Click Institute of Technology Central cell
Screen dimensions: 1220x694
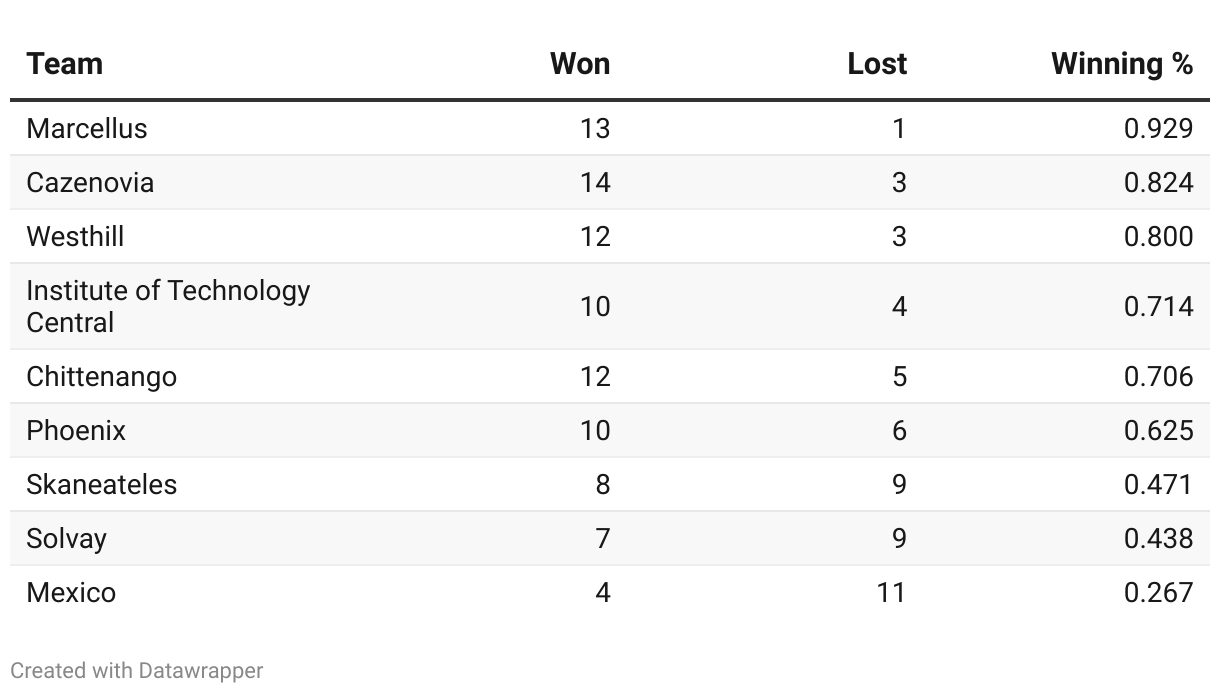(x=168, y=306)
